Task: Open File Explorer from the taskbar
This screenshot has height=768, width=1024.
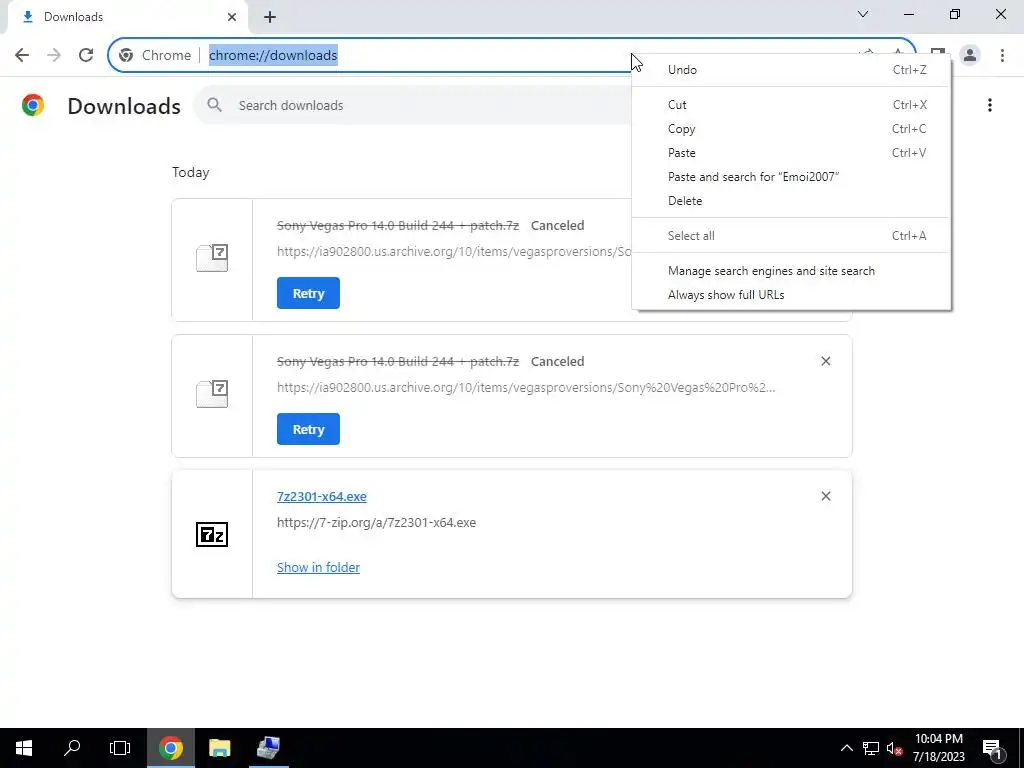Action: click(x=219, y=748)
